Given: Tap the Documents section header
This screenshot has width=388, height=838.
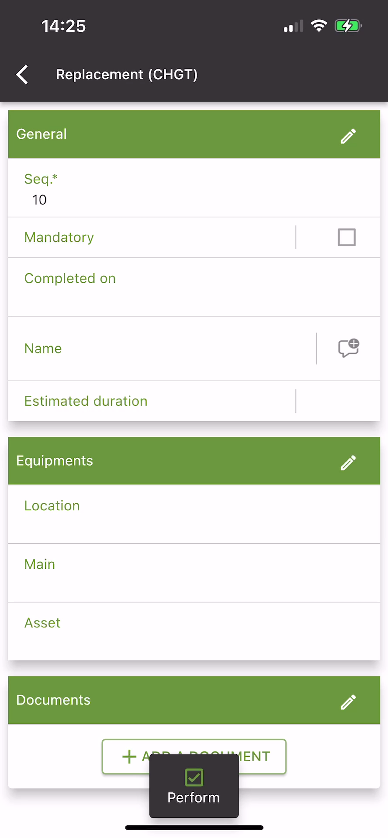Looking at the screenshot, I should (x=194, y=700).
